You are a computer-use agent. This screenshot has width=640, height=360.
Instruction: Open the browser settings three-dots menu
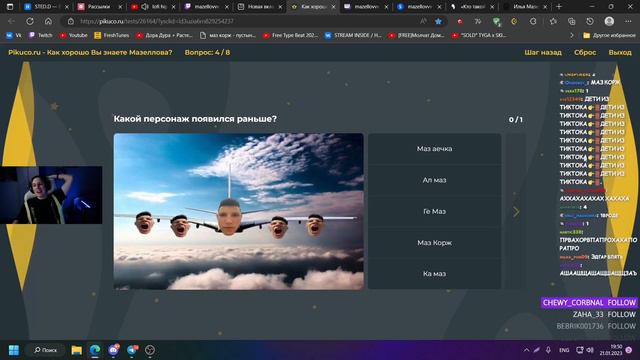point(628,21)
